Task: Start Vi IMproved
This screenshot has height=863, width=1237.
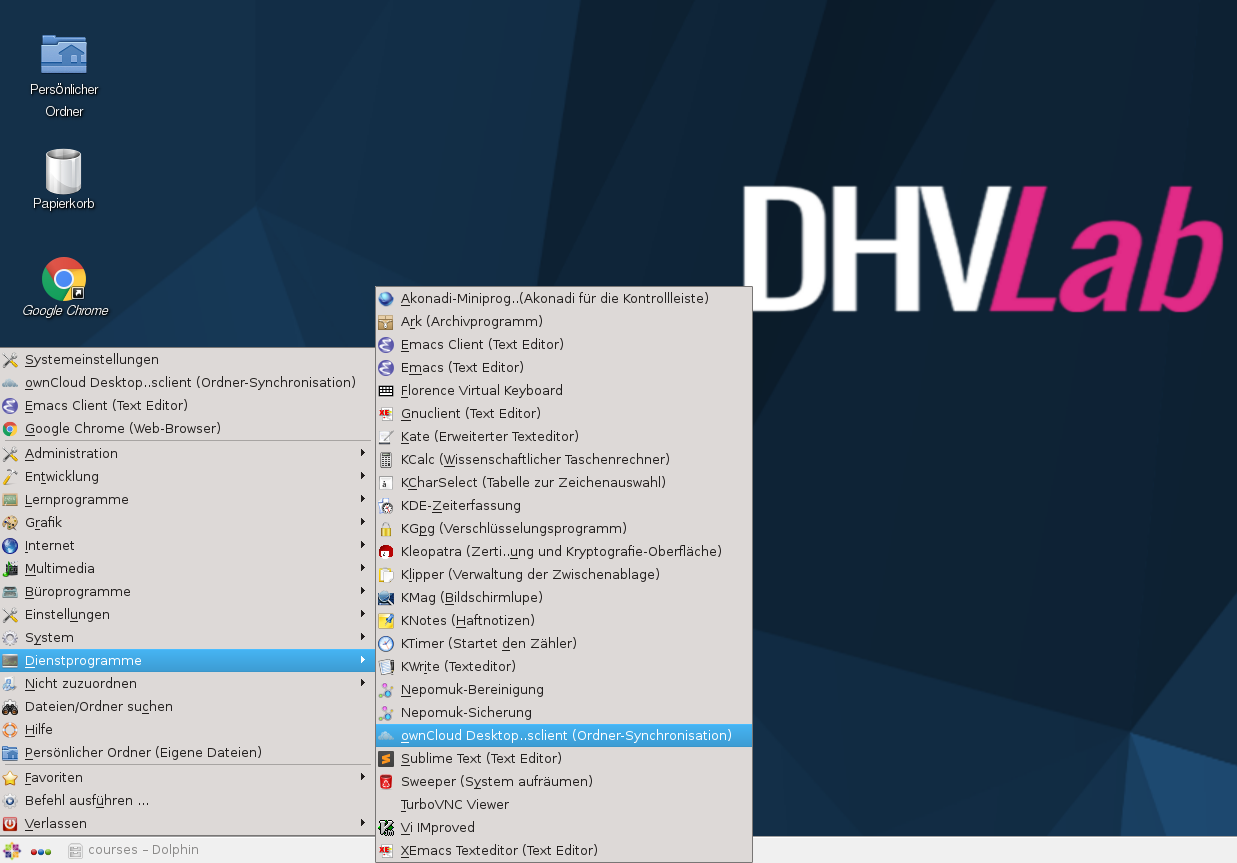Action: tap(564, 827)
